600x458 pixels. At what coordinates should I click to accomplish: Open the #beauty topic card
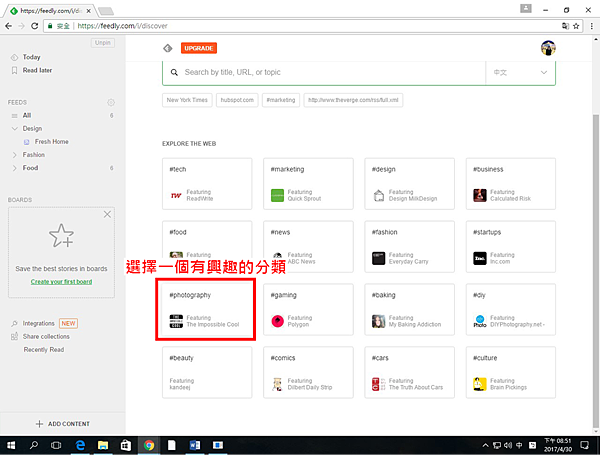pyautogui.click(x=207, y=372)
